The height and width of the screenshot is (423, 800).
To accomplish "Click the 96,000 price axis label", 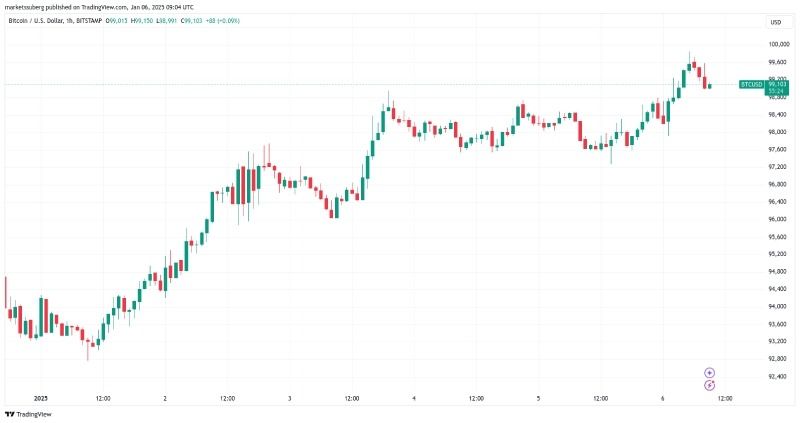I will (779, 219).
